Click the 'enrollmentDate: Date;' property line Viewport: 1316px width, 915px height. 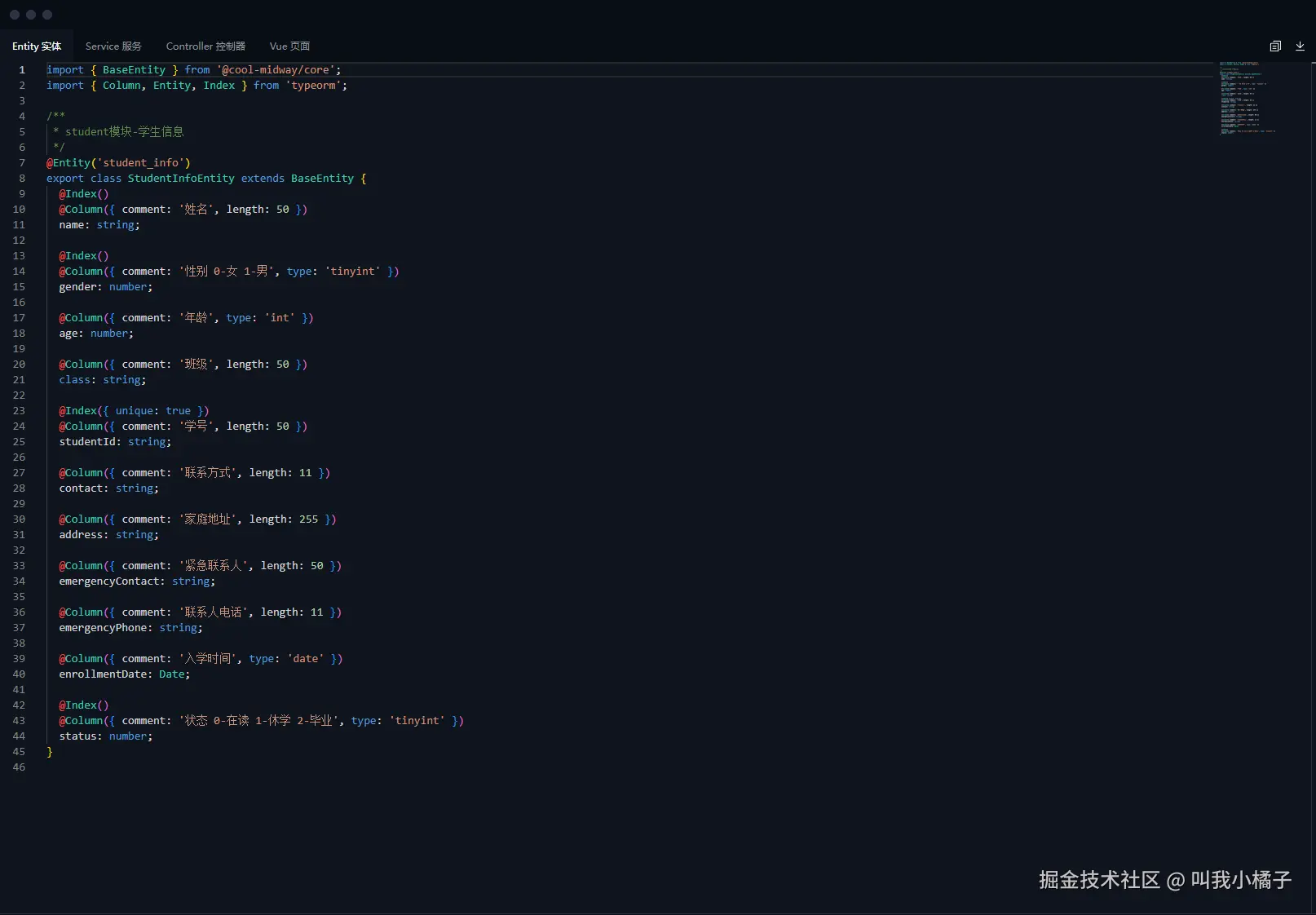[125, 674]
